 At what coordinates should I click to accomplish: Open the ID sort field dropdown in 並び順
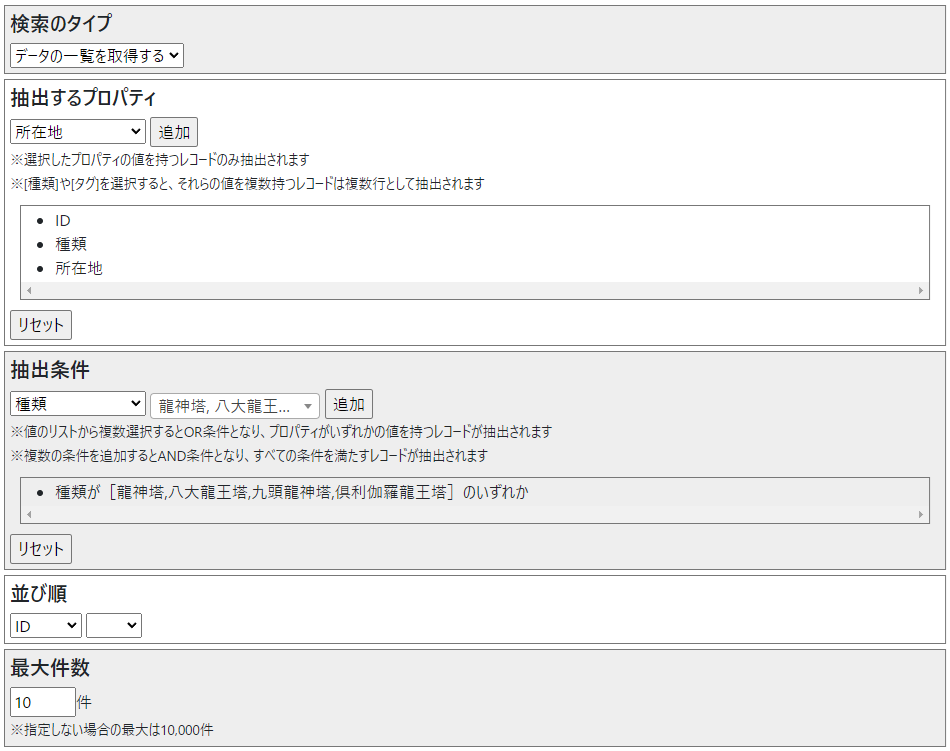[46, 626]
